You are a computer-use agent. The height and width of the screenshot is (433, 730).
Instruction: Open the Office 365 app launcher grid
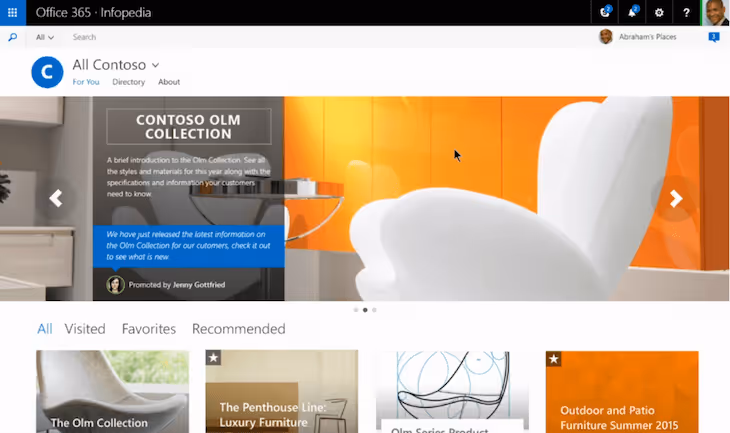tap(13, 13)
